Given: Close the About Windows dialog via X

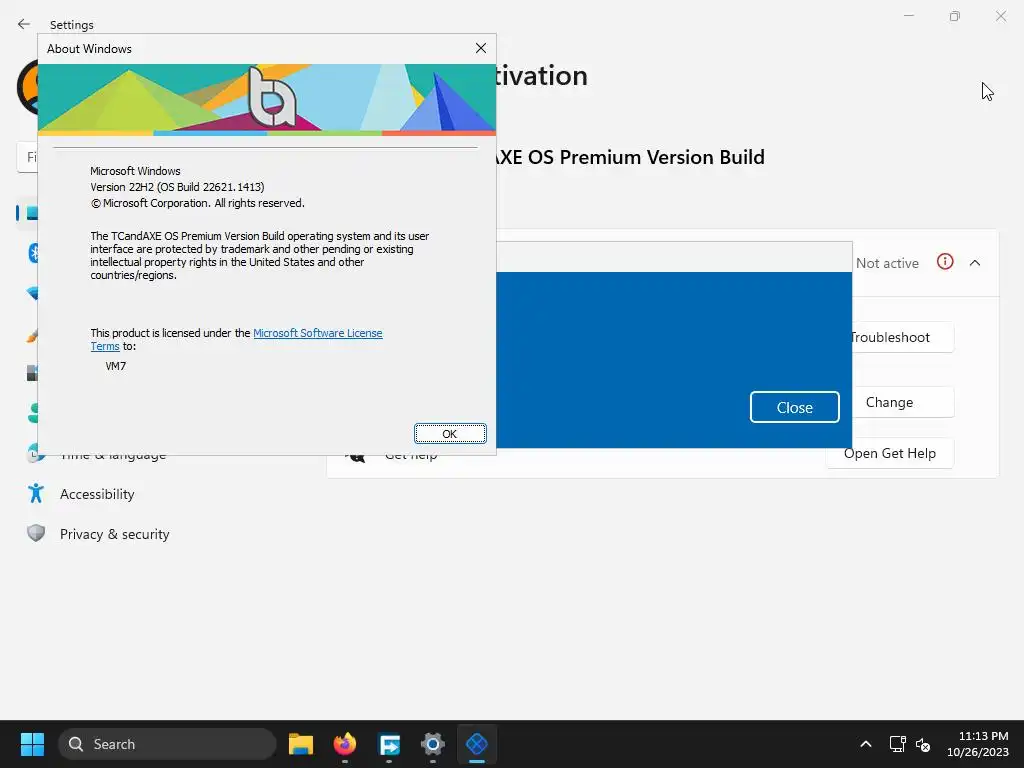Looking at the screenshot, I should tap(481, 48).
